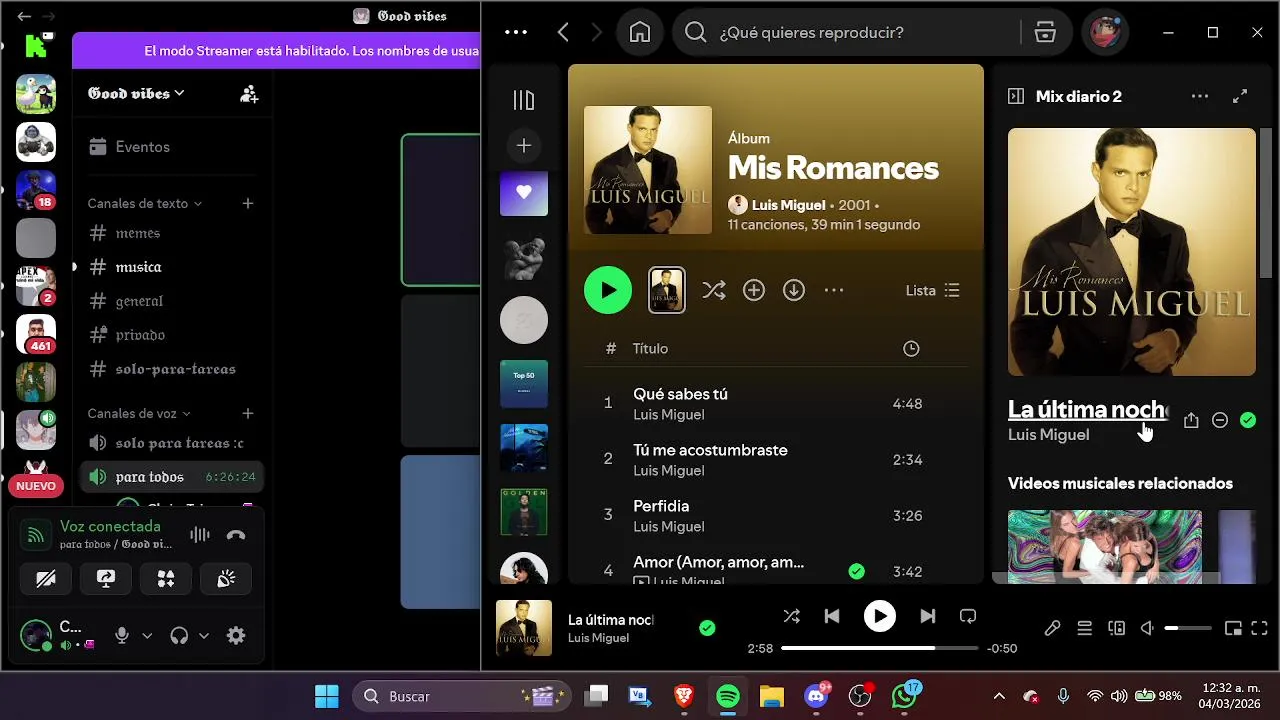This screenshot has height=720, width=1280.
Task: Open Brave browser from taskbar
Action: (684, 696)
